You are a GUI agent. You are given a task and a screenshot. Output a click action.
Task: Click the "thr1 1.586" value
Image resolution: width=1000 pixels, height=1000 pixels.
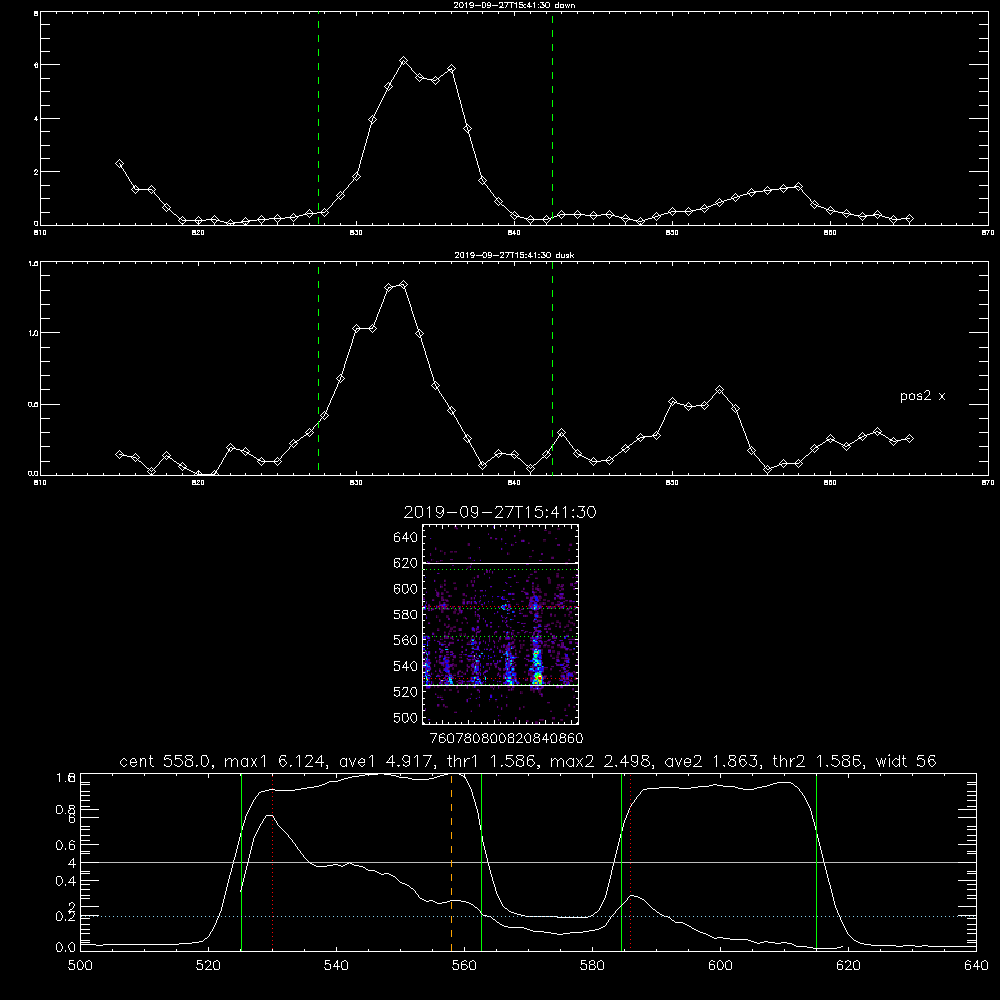[494, 761]
